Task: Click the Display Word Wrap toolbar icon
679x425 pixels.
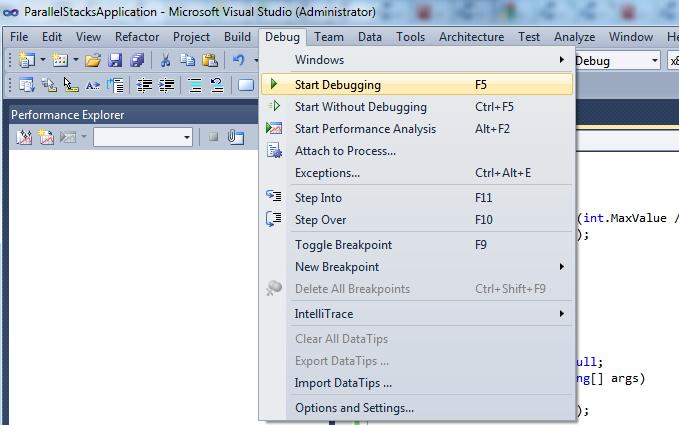Action: coord(116,85)
